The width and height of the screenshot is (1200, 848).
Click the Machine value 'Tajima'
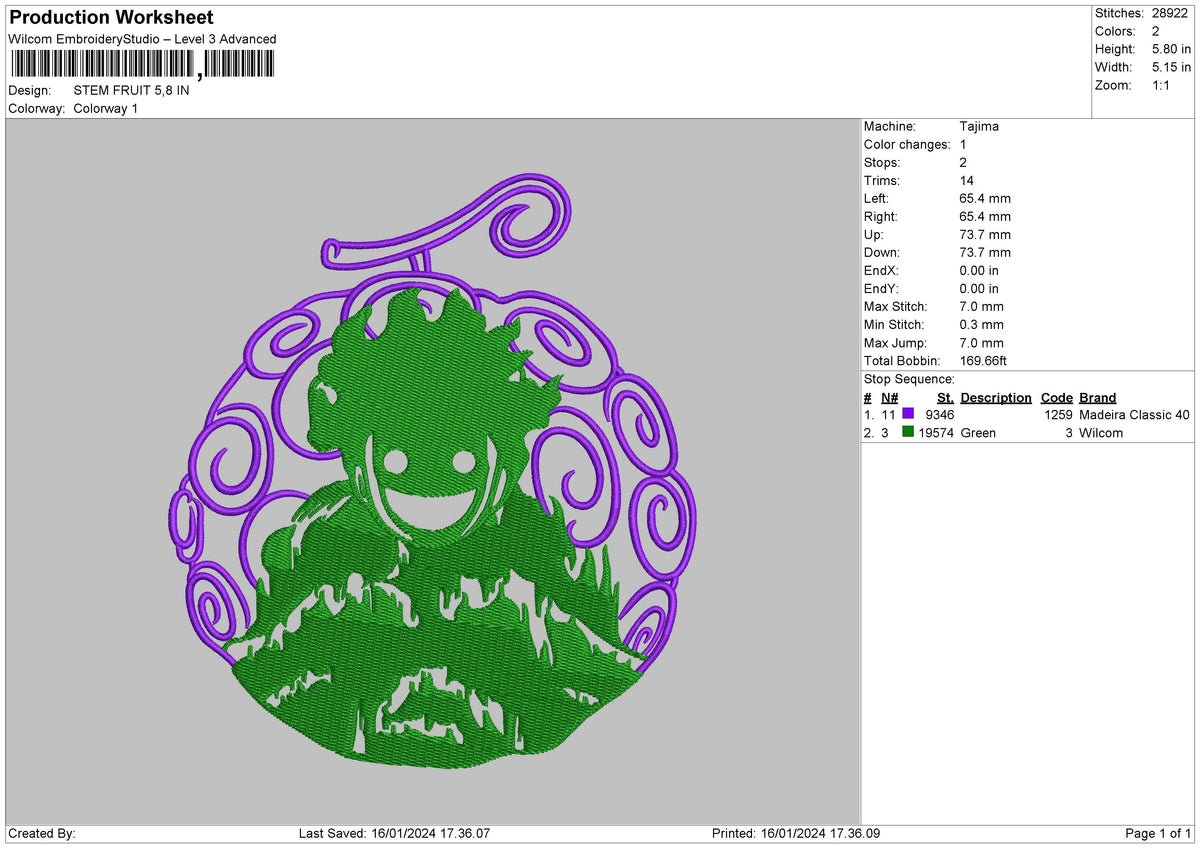click(x=979, y=126)
